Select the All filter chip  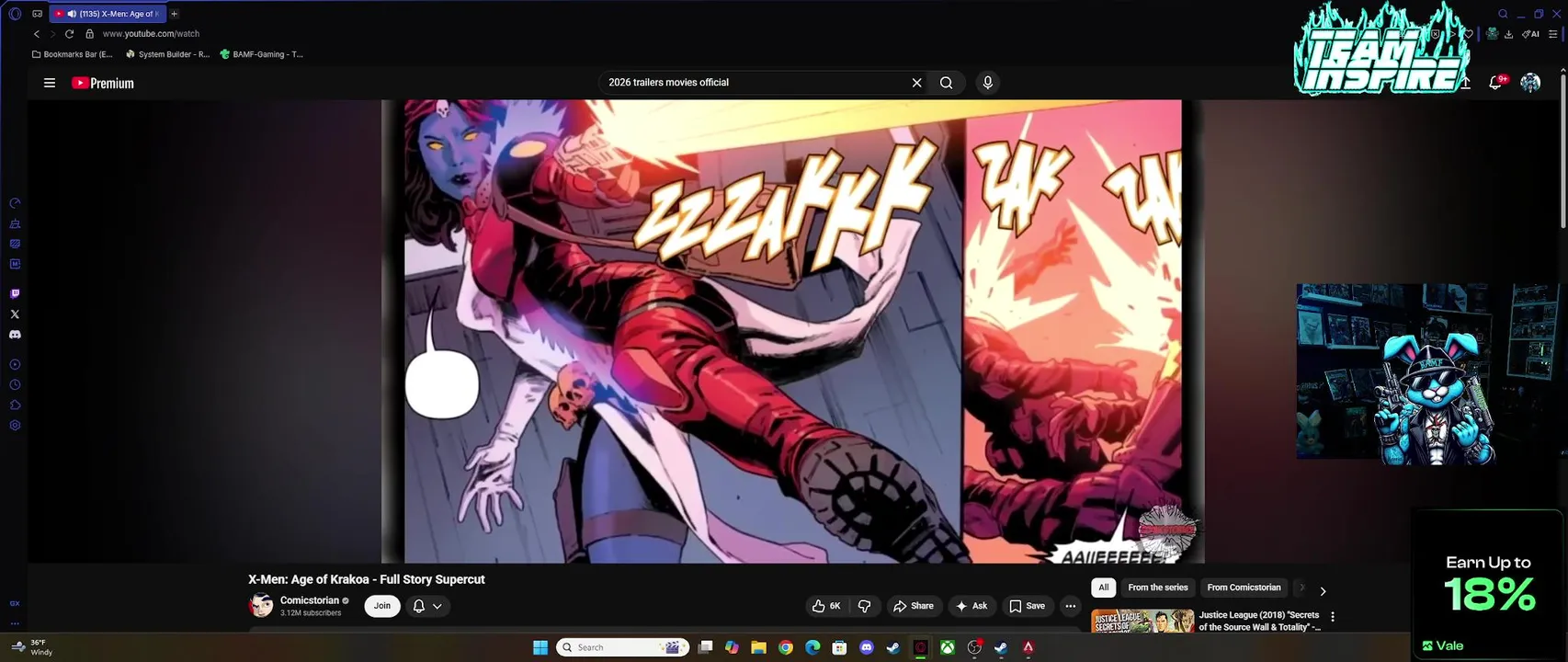pos(1104,588)
